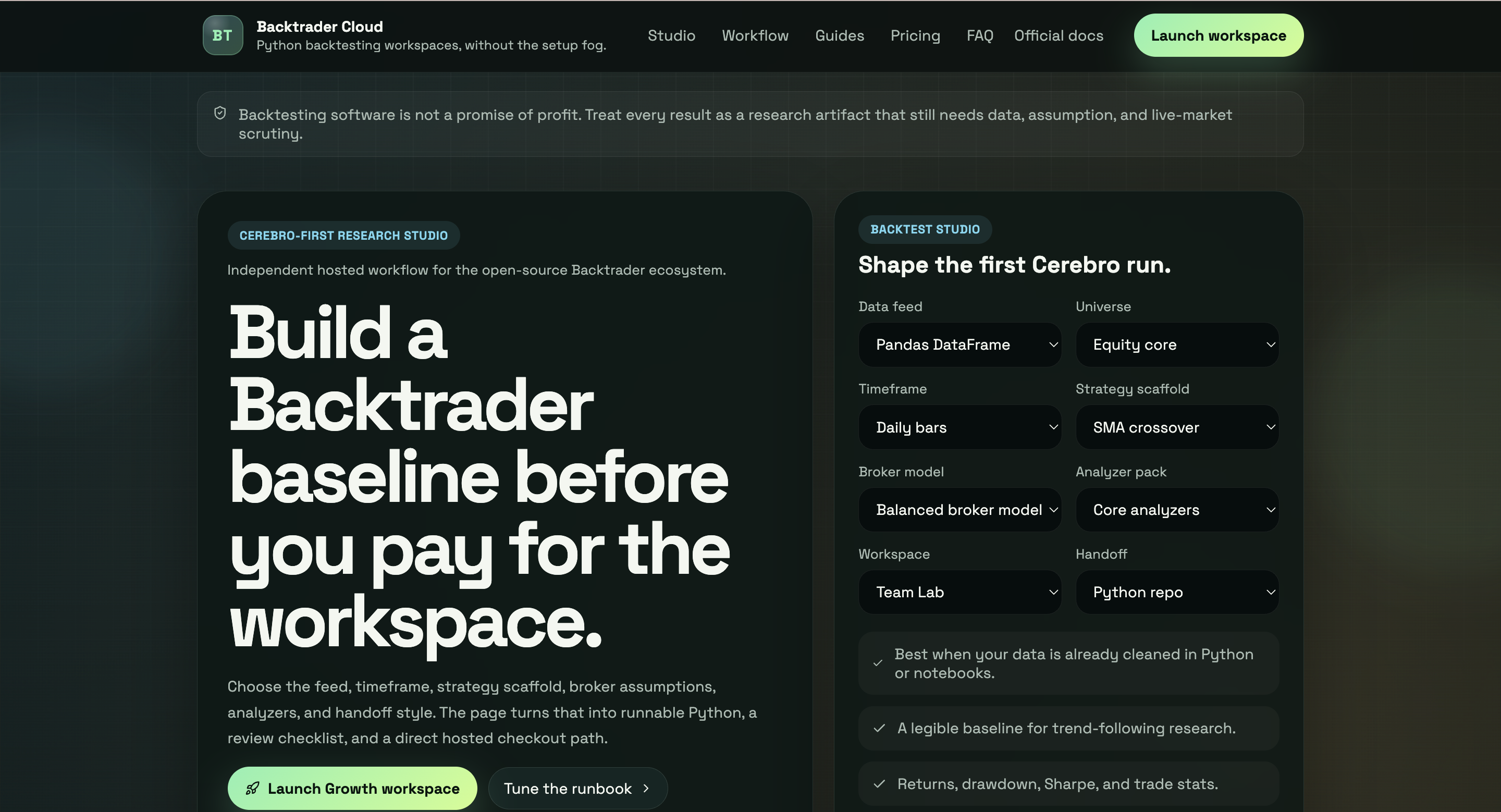1501x812 pixels.
Task: Click the text "Best when your data is already cleaned"
Action: tap(1073, 663)
